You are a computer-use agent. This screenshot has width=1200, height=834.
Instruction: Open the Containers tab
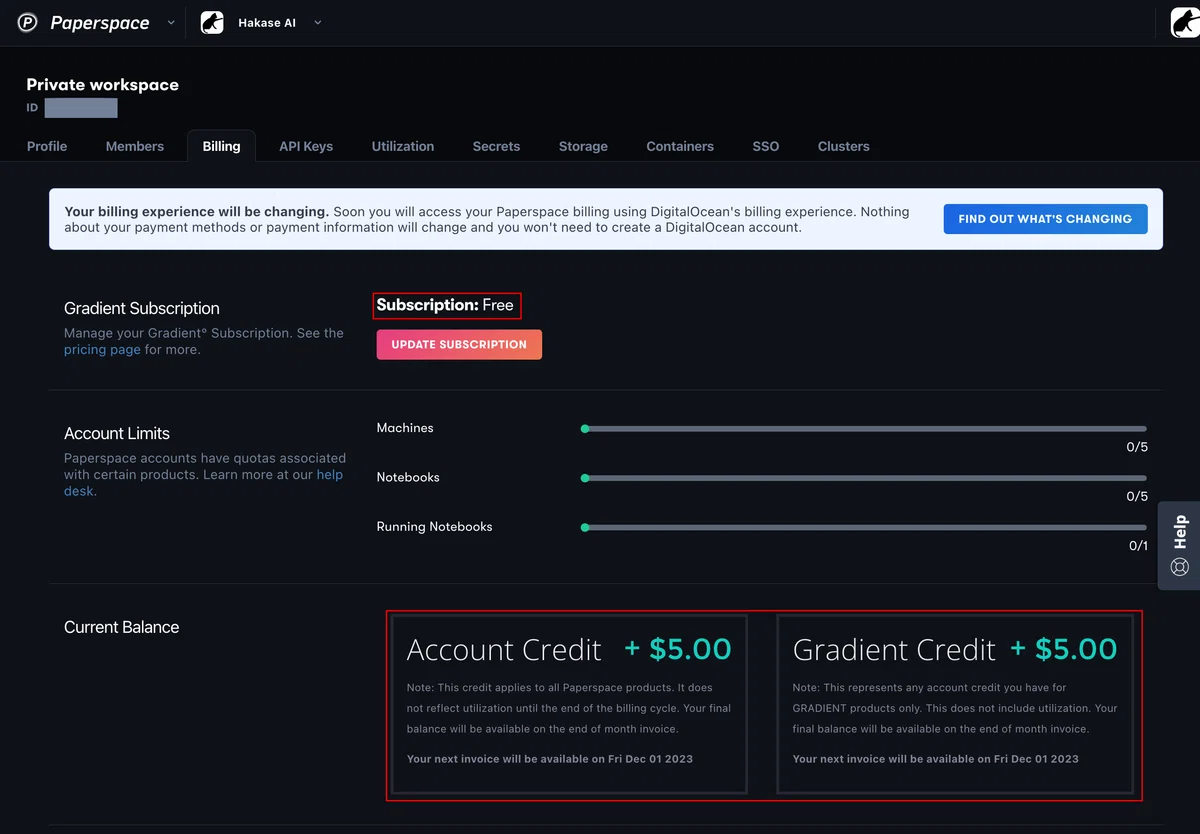tap(680, 146)
